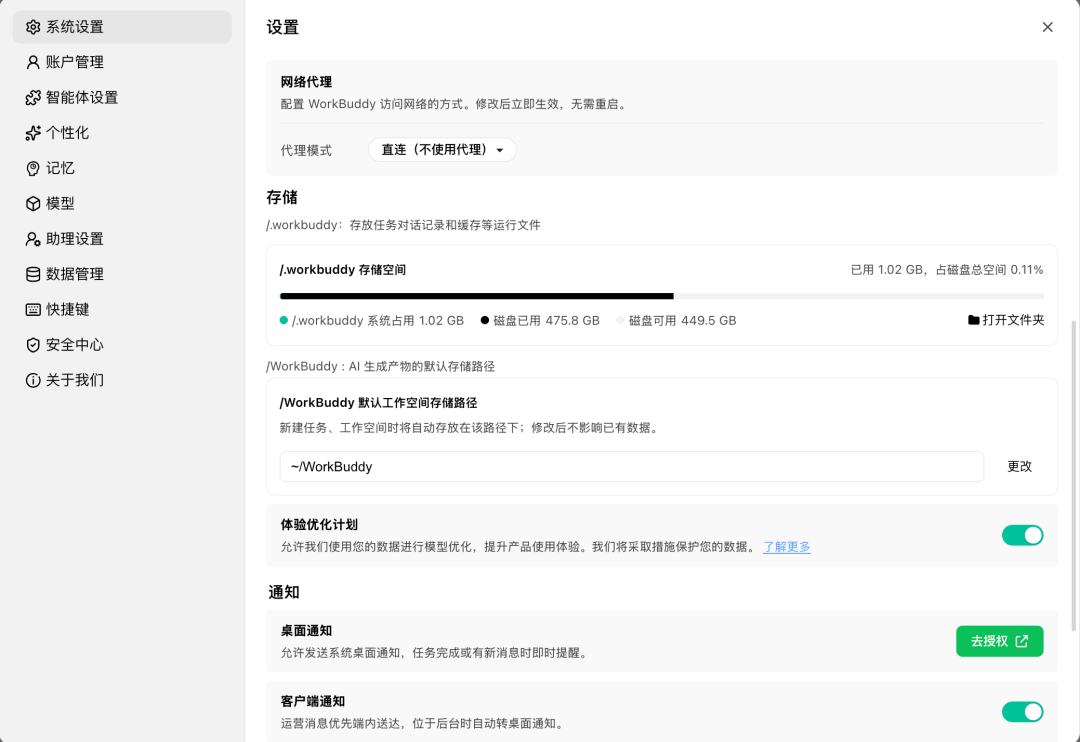Click the gear icon beside 系统设置

[33, 27]
